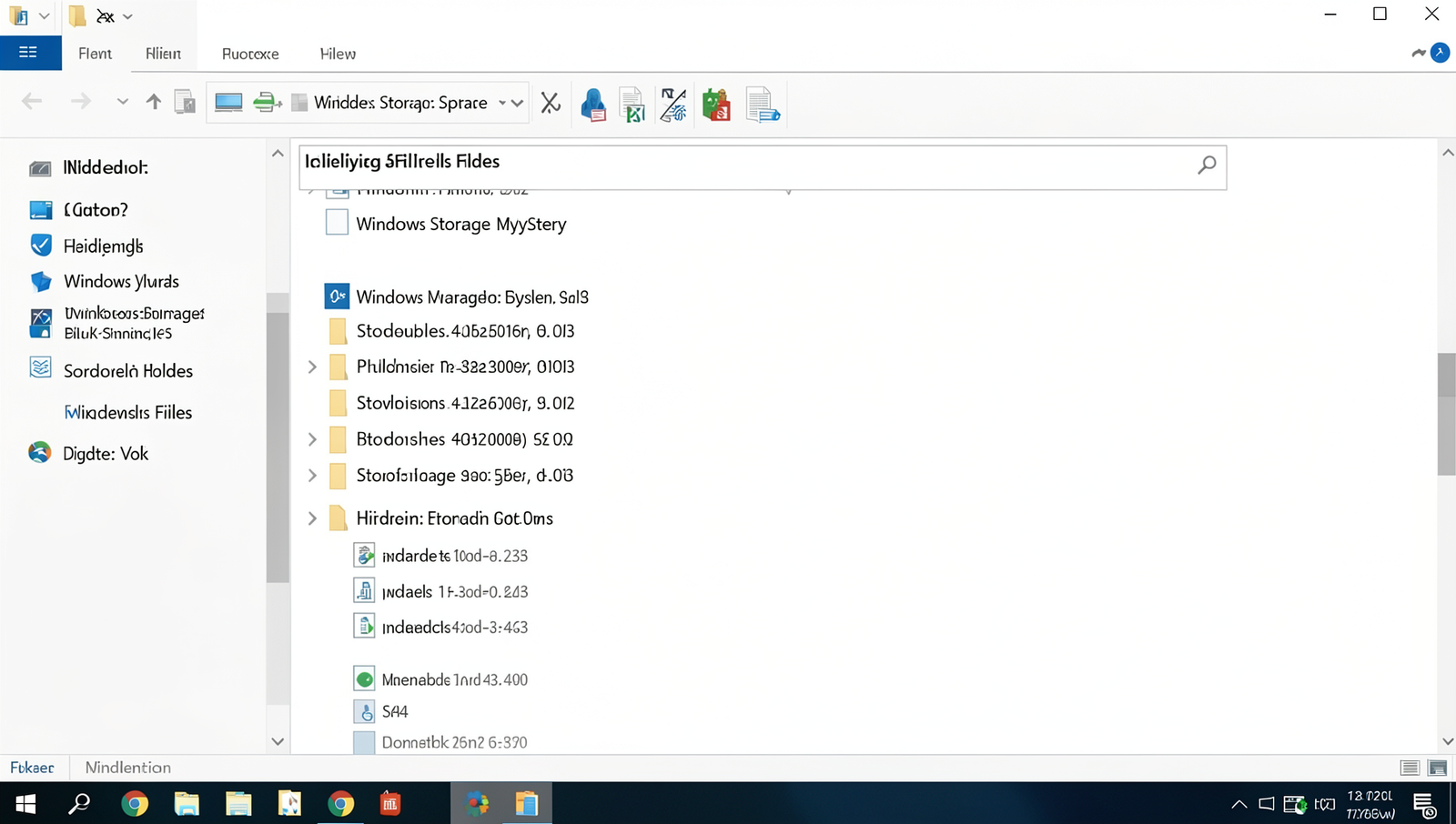The width and height of the screenshot is (1456, 824).
Task: Select the 'INIddediol:' sidebar item
Action: (x=106, y=167)
